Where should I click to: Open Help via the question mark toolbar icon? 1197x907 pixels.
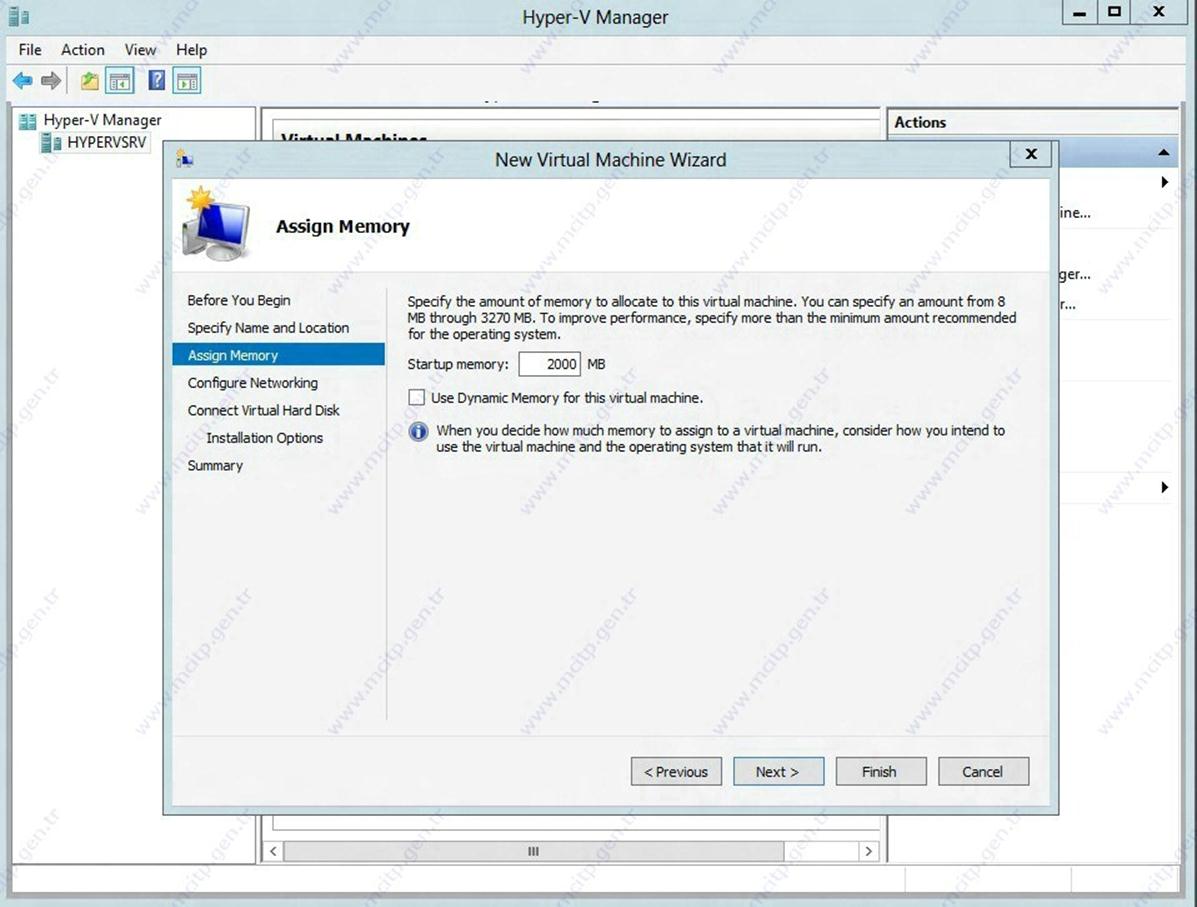[x=156, y=80]
